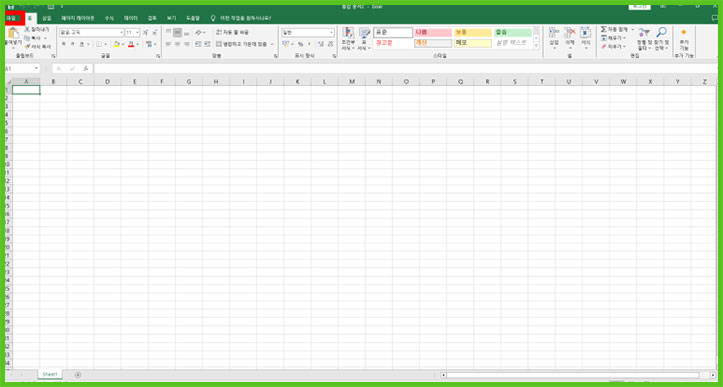Open Find and Select magnifier
The height and width of the screenshot is (387, 723).
click(x=661, y=39)
